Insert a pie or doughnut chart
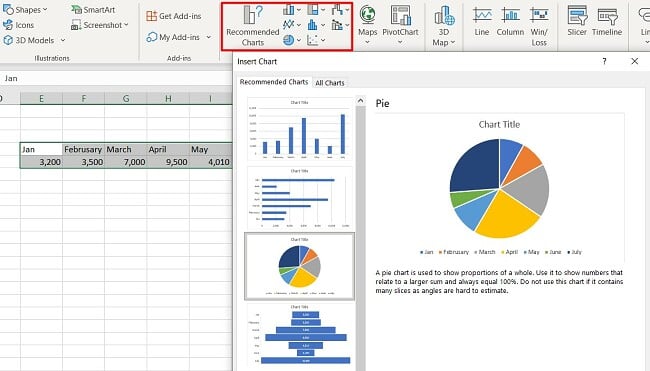 (289, 40)
